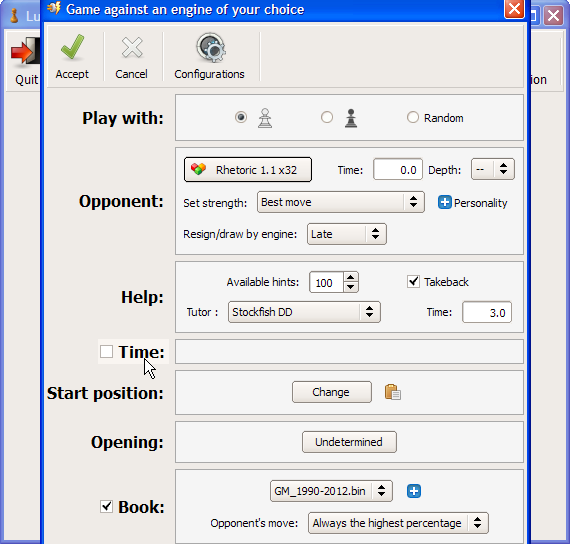Open the Opponent's move percentage dropdown
This screenshot has width=570, height=544.
click(398, 523)
